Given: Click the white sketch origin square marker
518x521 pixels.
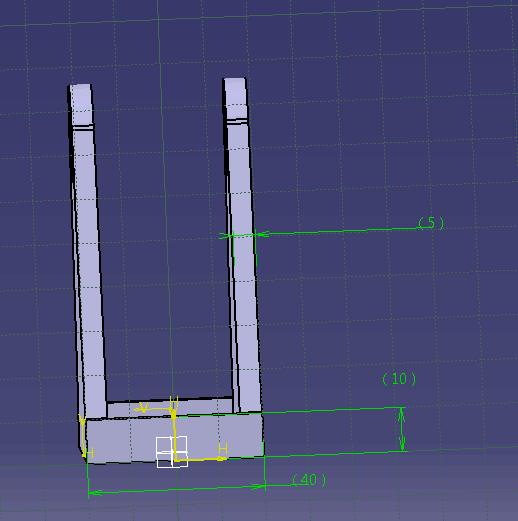Looking at the screenshot, I should click(172, 452).
